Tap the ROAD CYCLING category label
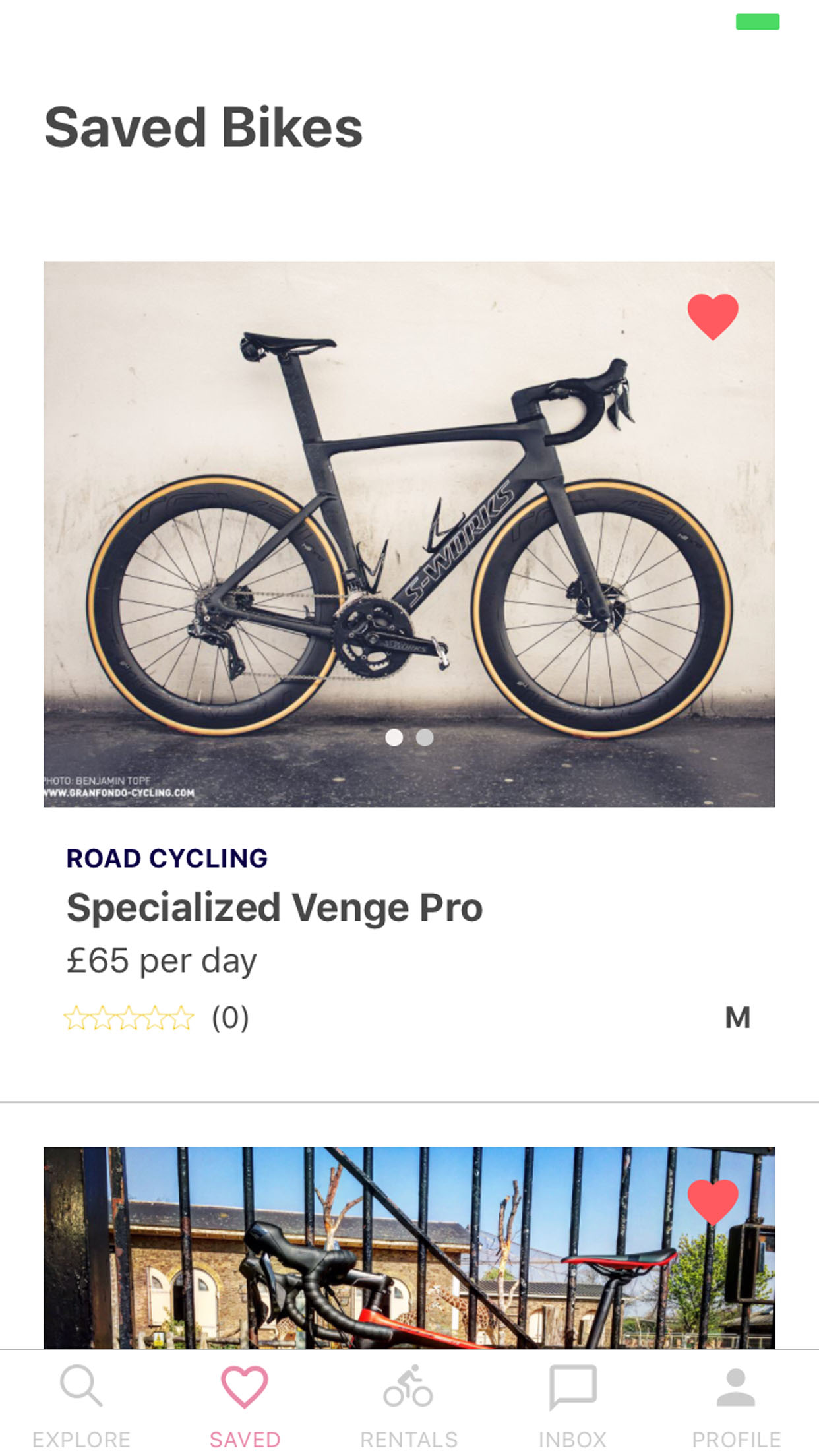Screen dimensions: 819x1456 (x=167, y=858)
